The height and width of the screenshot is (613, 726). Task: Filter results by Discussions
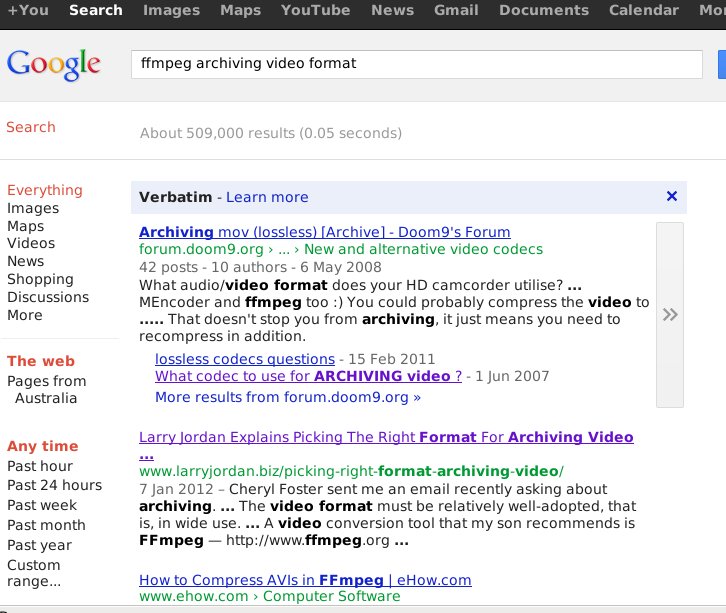tap(48, 297)
